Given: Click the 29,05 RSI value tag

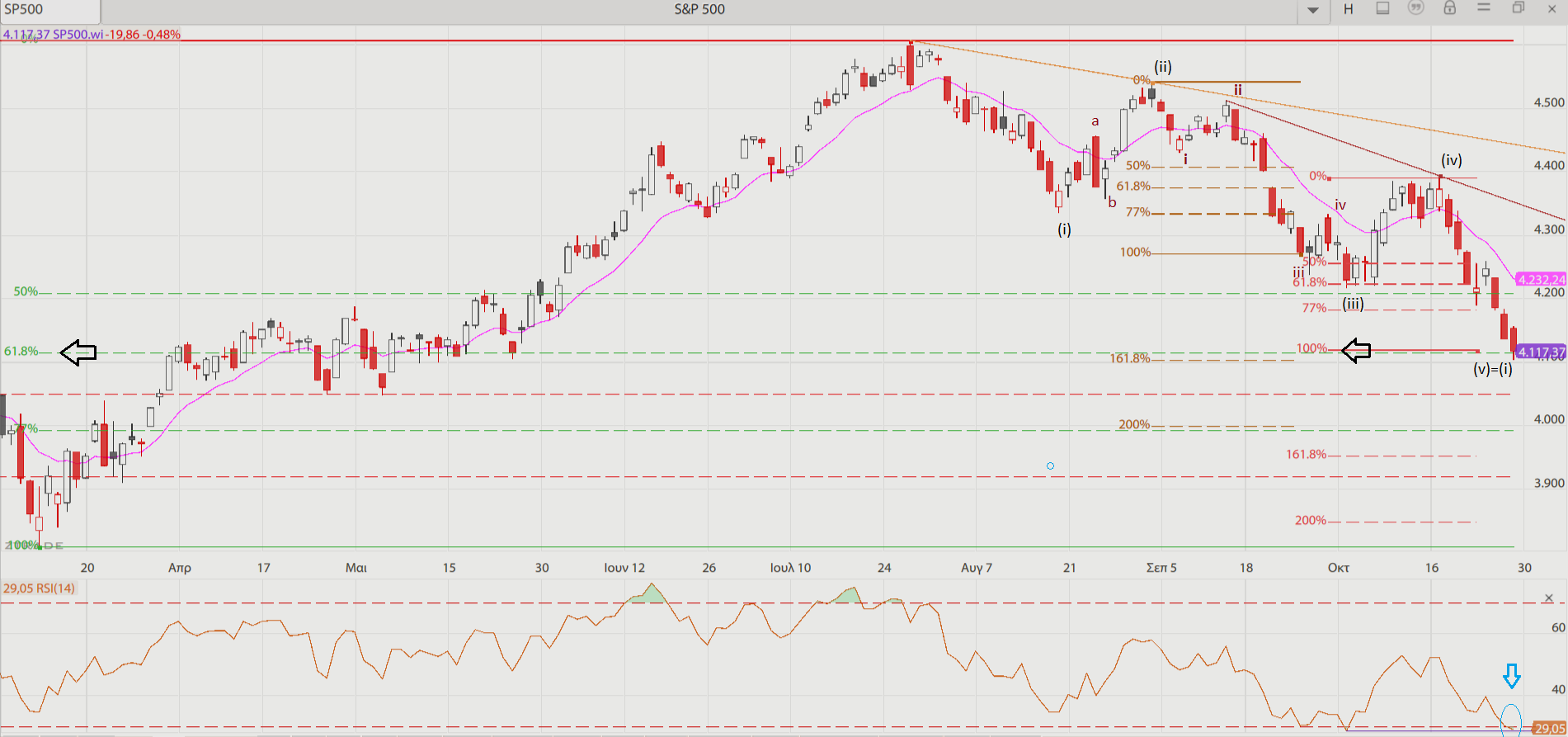Looking at the screenshot, I should 1549,728.
